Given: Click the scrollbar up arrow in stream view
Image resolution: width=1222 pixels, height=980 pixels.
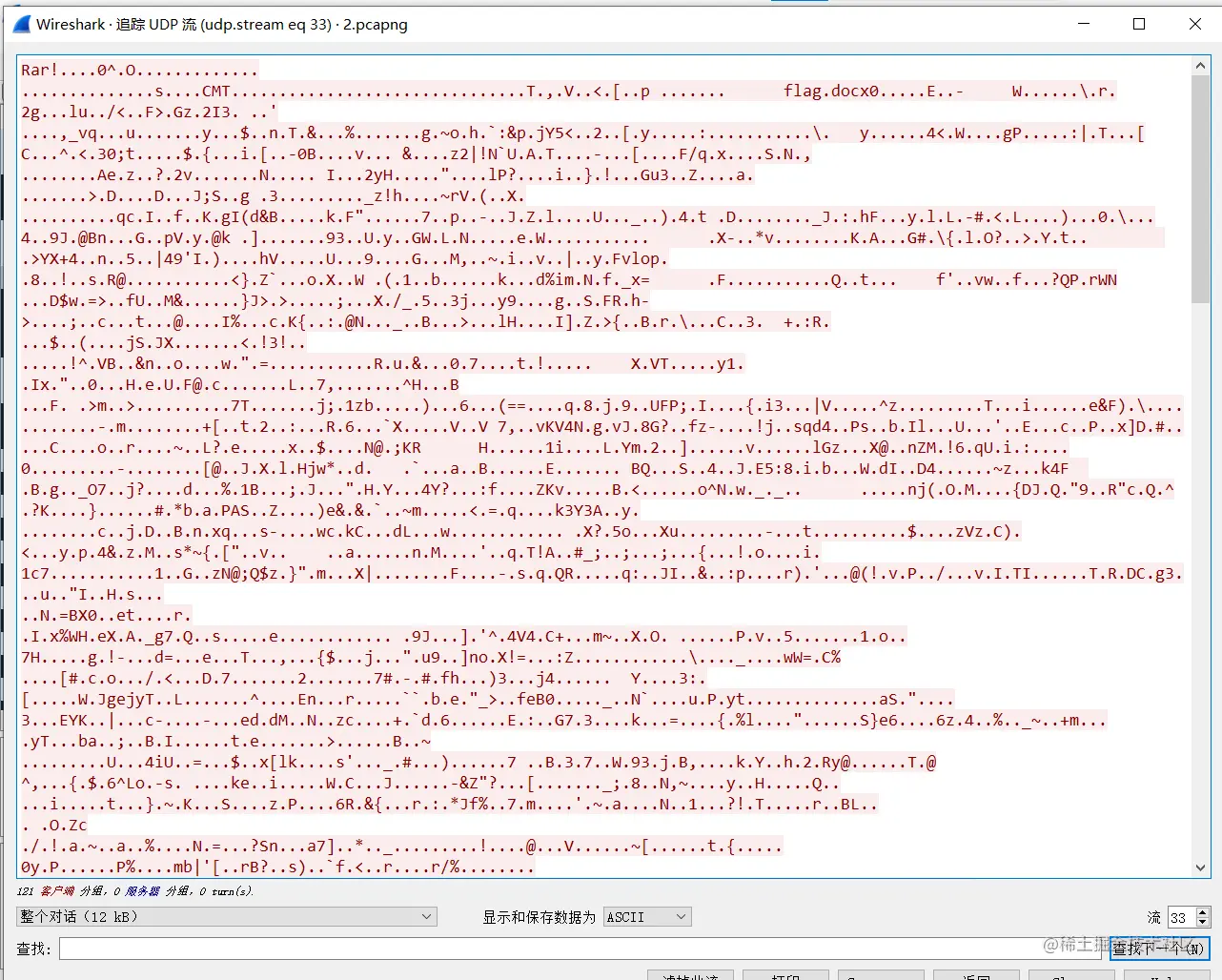Looking at the screenshot, I should point(1201,66).
